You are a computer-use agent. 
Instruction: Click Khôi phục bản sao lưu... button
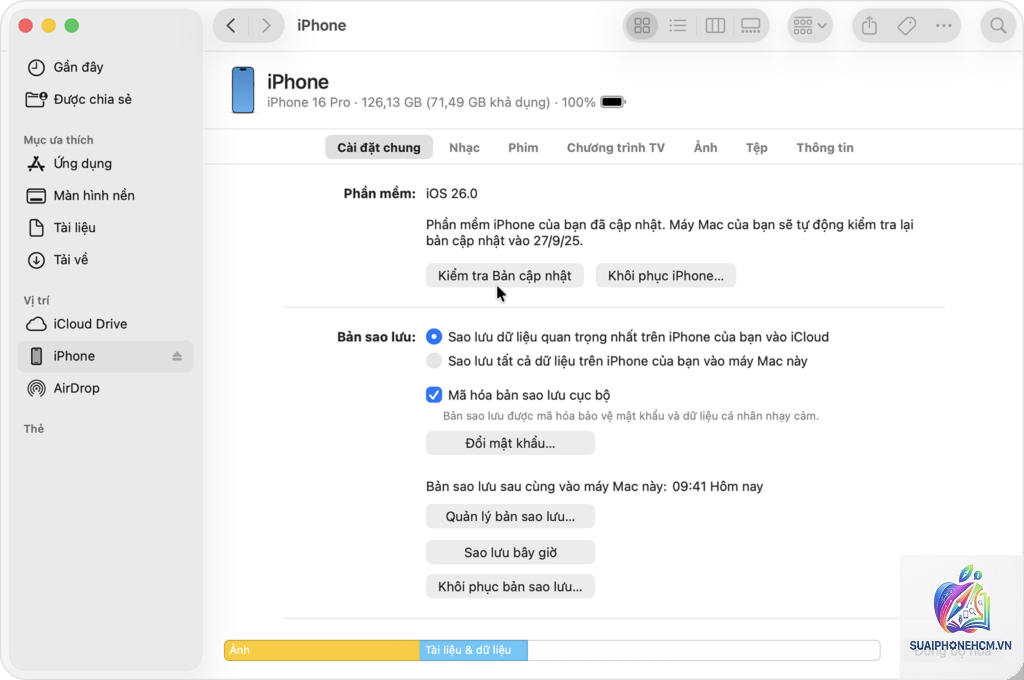tap(510, 587)
